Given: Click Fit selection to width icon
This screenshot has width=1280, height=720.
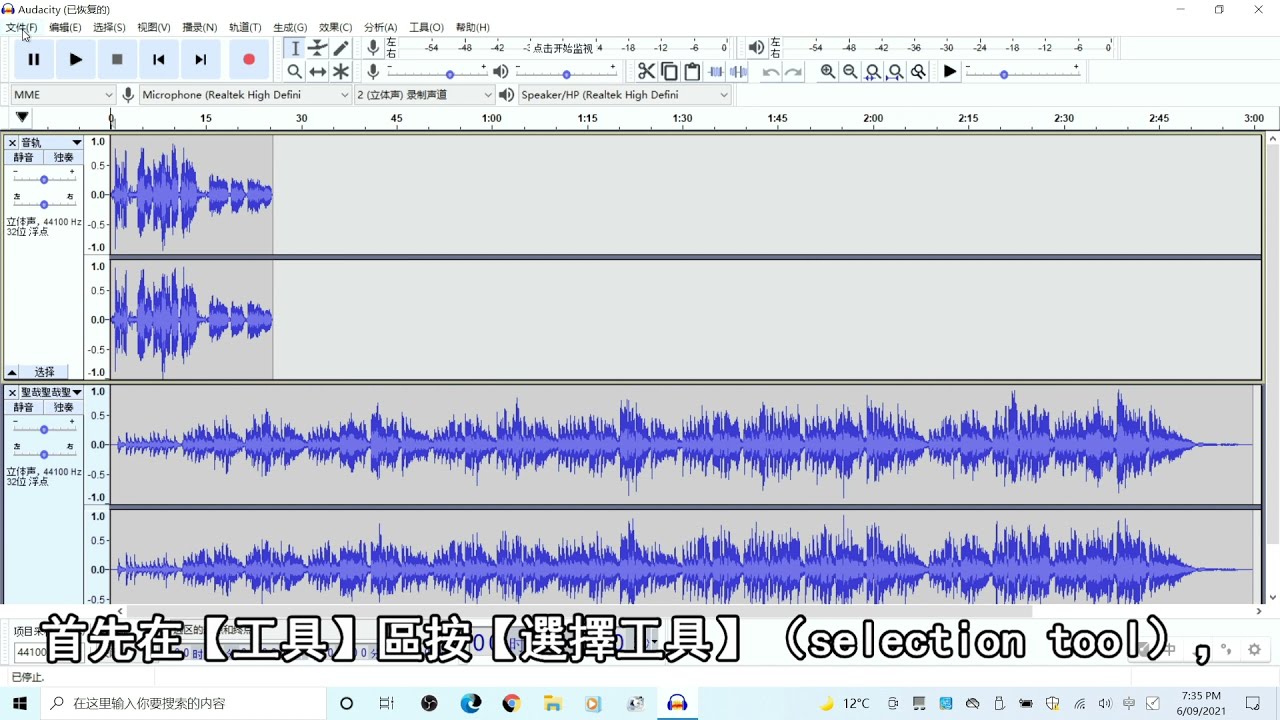Looking at the screenshot, I should point(873,71).
